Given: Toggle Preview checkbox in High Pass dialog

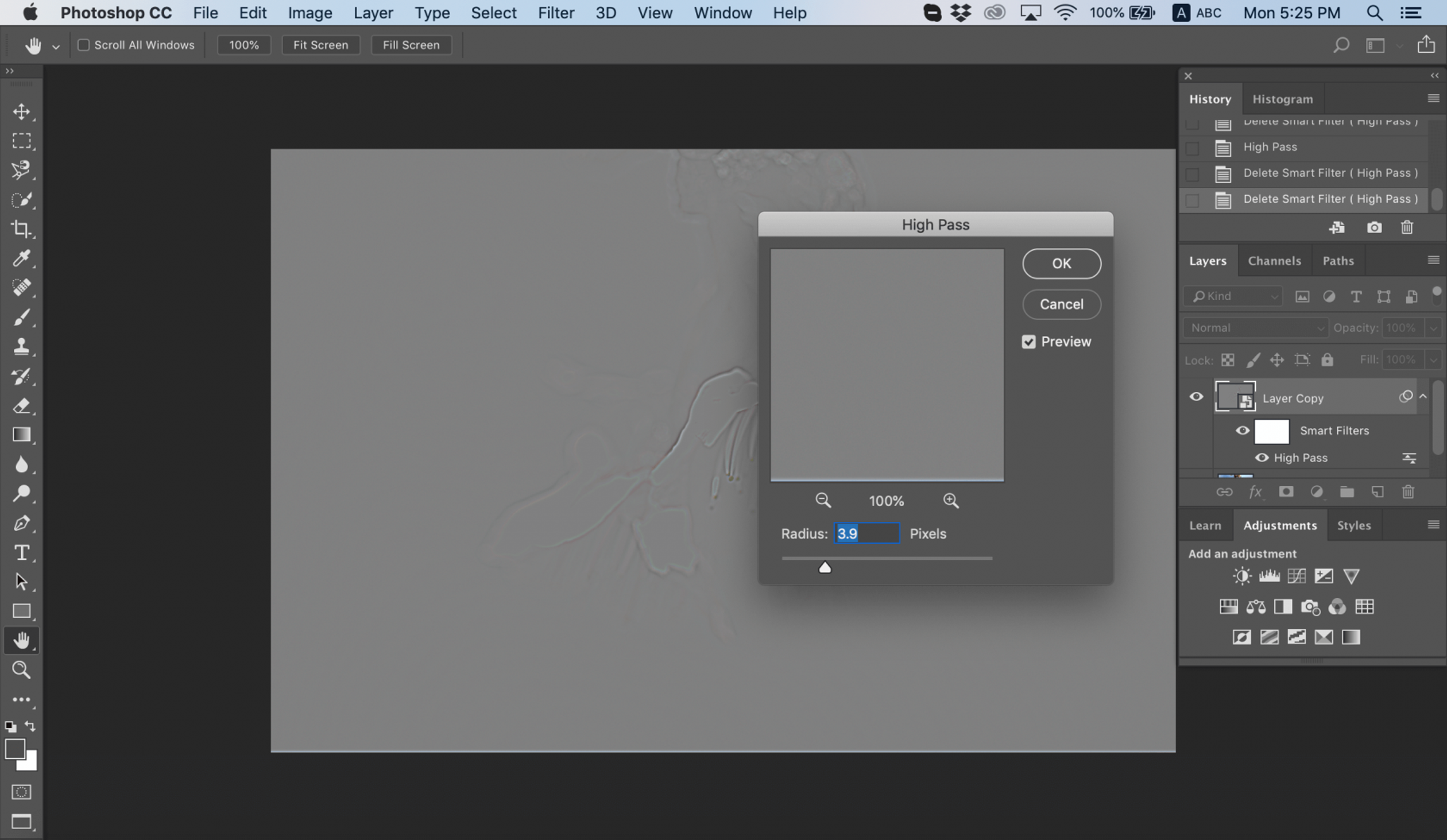Looking at the screenshot, I should [1029, 341].
